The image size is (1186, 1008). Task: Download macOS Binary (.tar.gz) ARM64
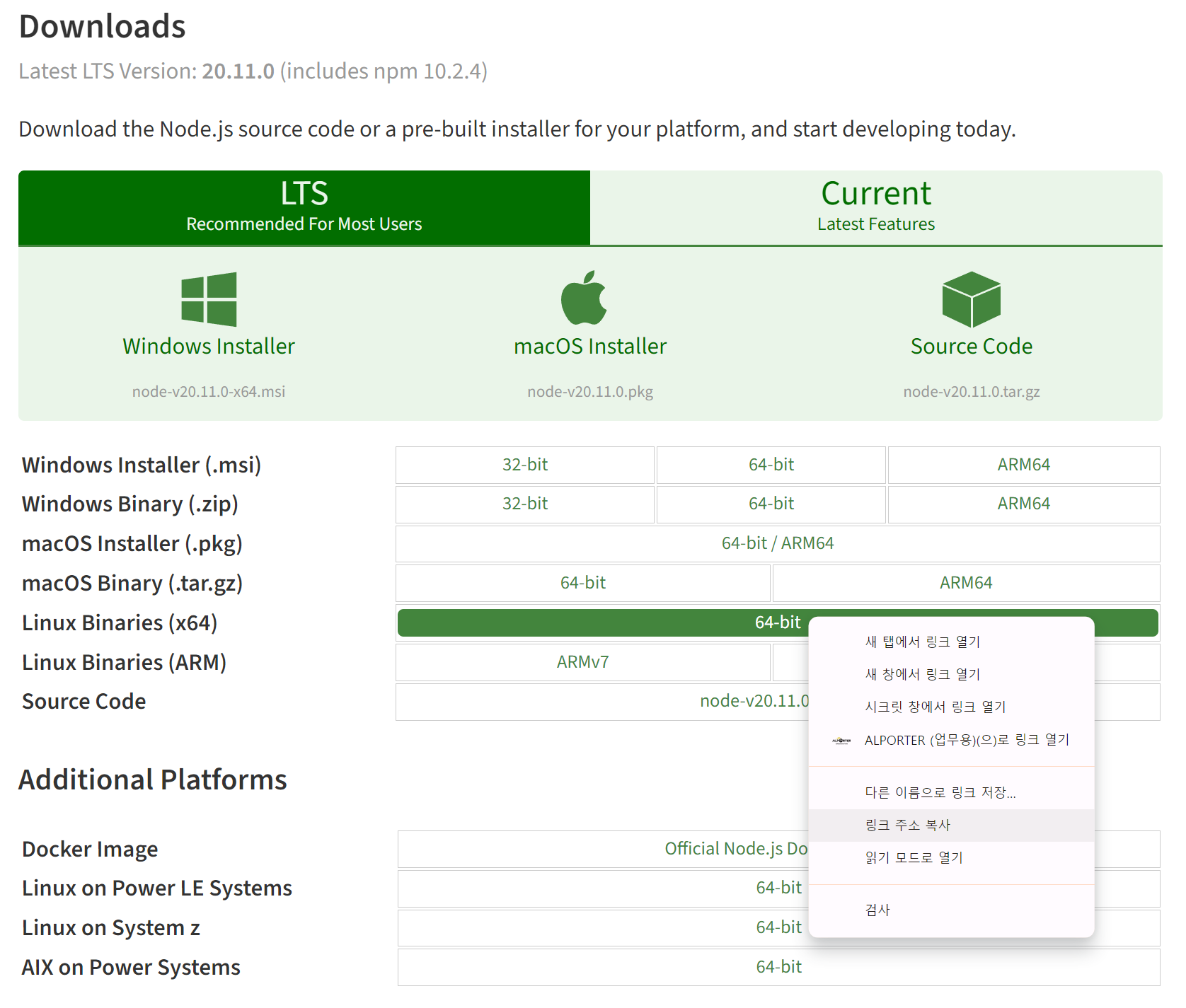click(966, 583)
